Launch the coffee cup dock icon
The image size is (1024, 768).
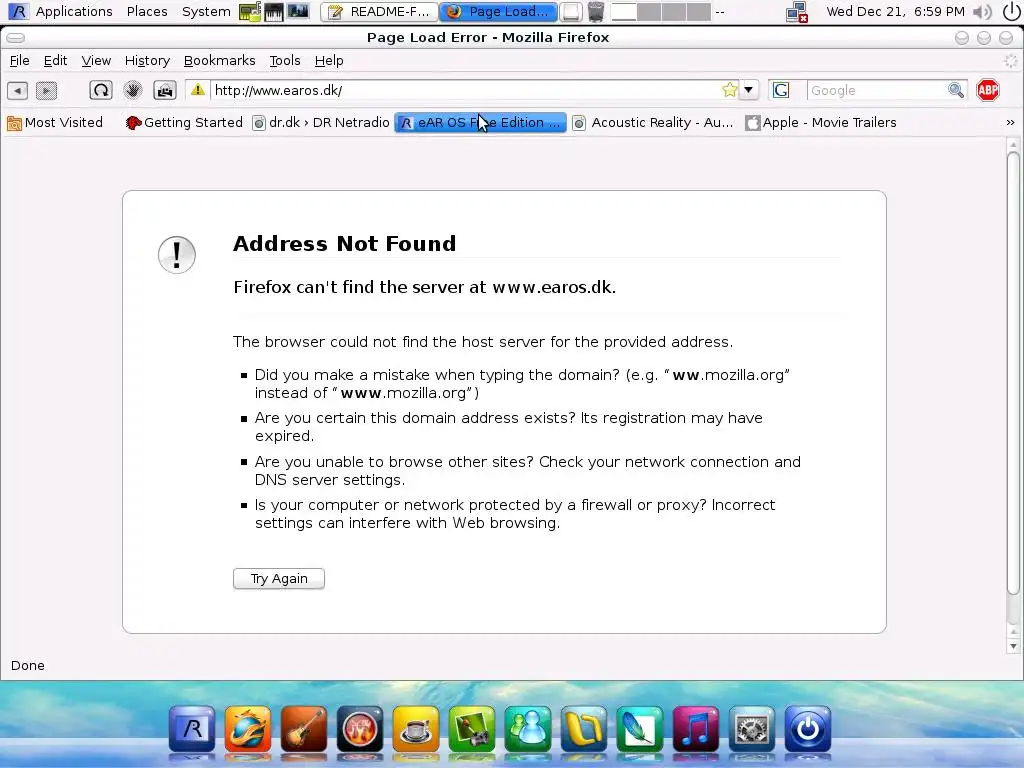click(415, 729)
